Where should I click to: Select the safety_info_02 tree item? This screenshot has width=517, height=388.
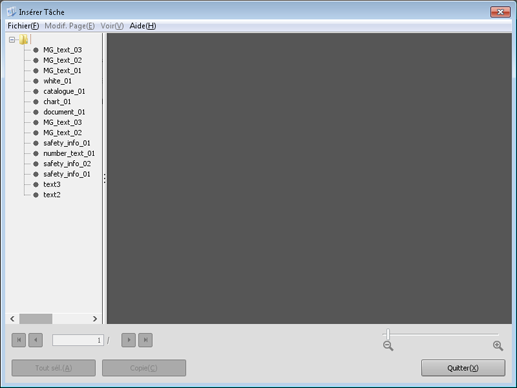point(67,164)
